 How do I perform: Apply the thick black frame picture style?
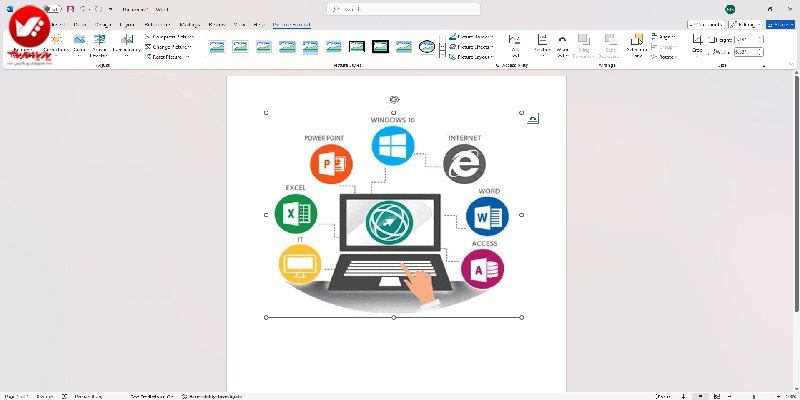[380, 46]
